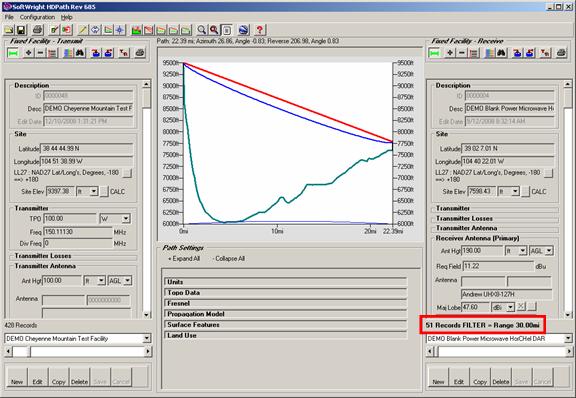This screenshot has height=398, width=576.
Task: Click the Transmit record horizontal slider
Action: coord(78,352)
